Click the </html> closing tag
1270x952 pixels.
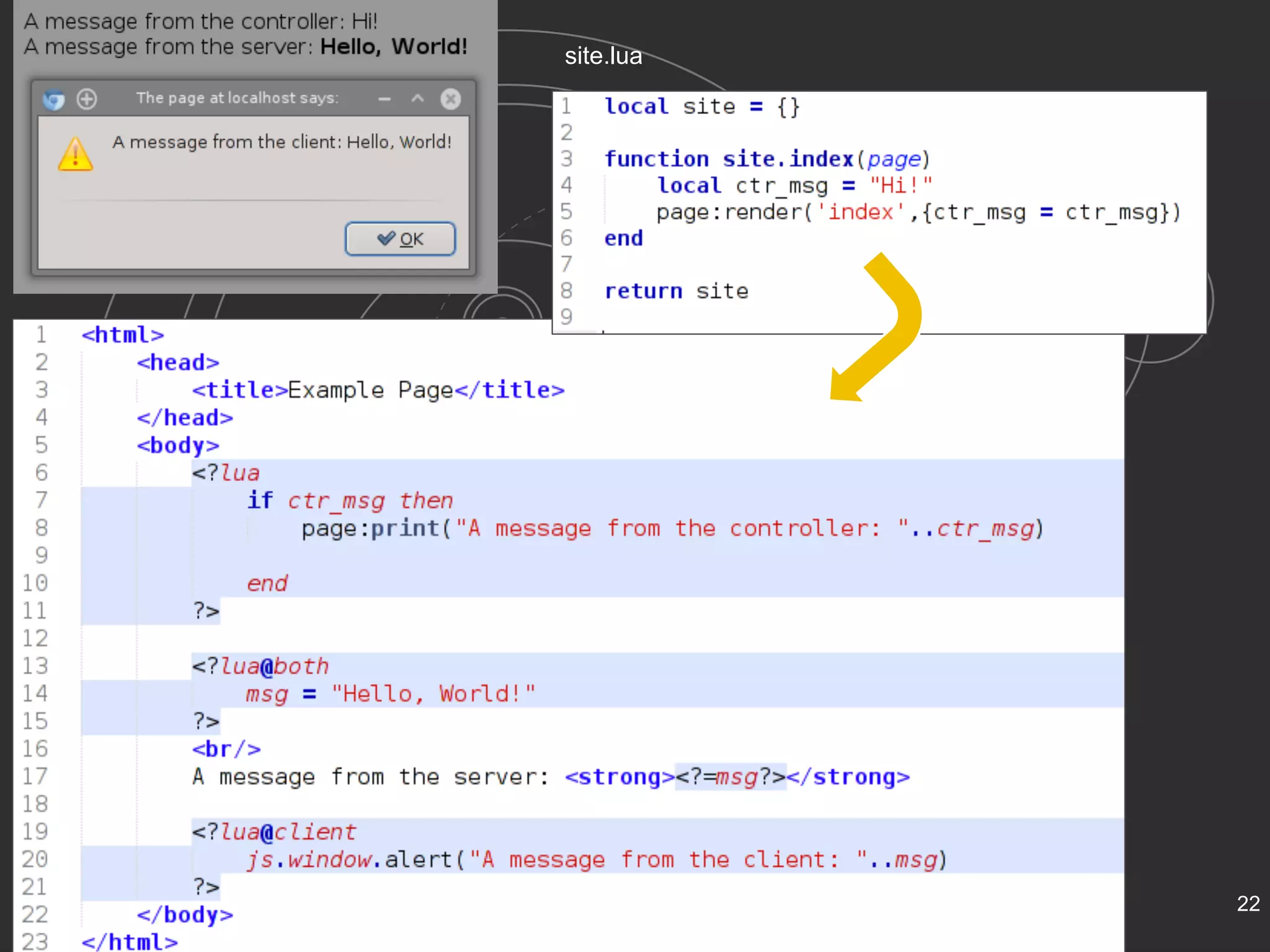click(x=130, y=941)
